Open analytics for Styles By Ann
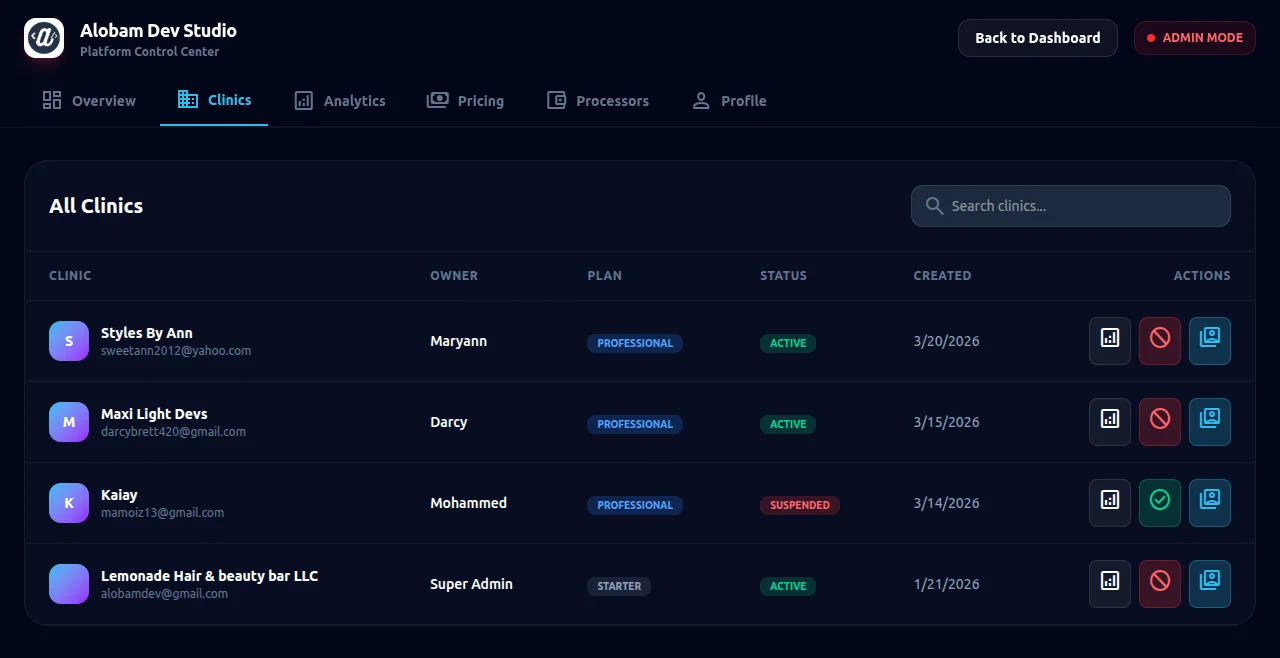This screenshot has width=1280, height=658. point(1110,341)
